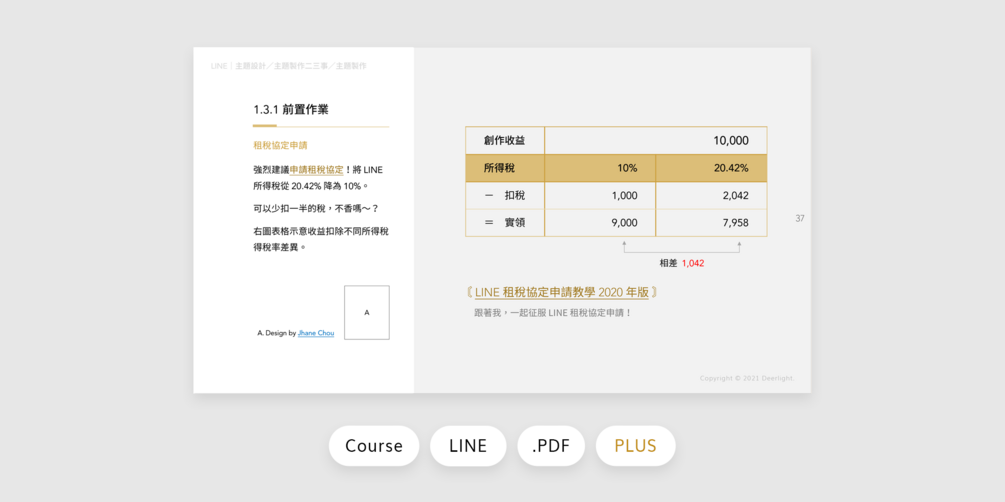Click the 扣稅 row label
The width and height of the screenshot is (1005, 502).
pos(505,196)
